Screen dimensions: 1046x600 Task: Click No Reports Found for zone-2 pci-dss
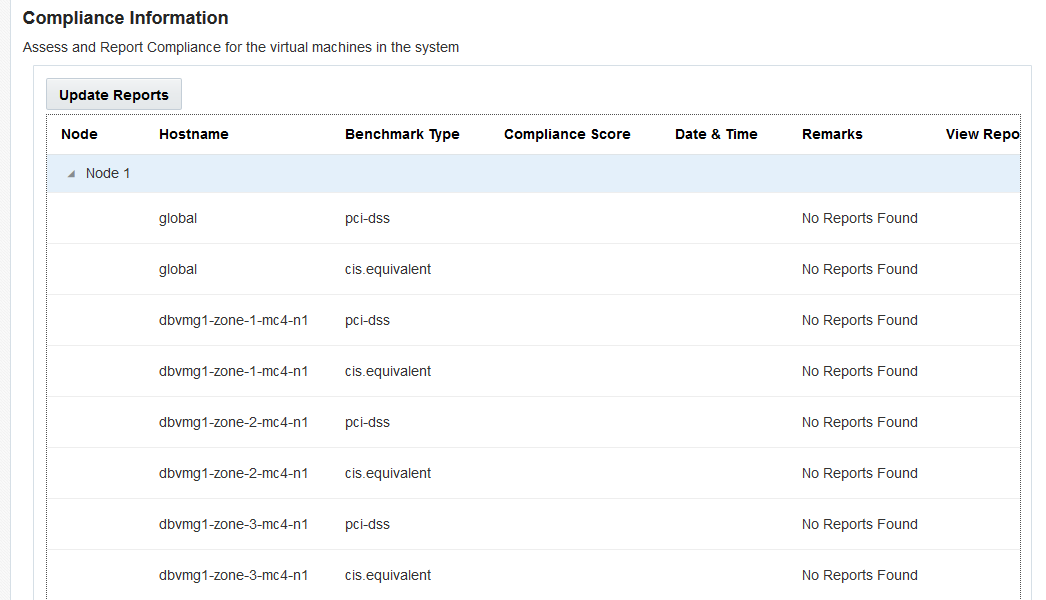point(859,422)
